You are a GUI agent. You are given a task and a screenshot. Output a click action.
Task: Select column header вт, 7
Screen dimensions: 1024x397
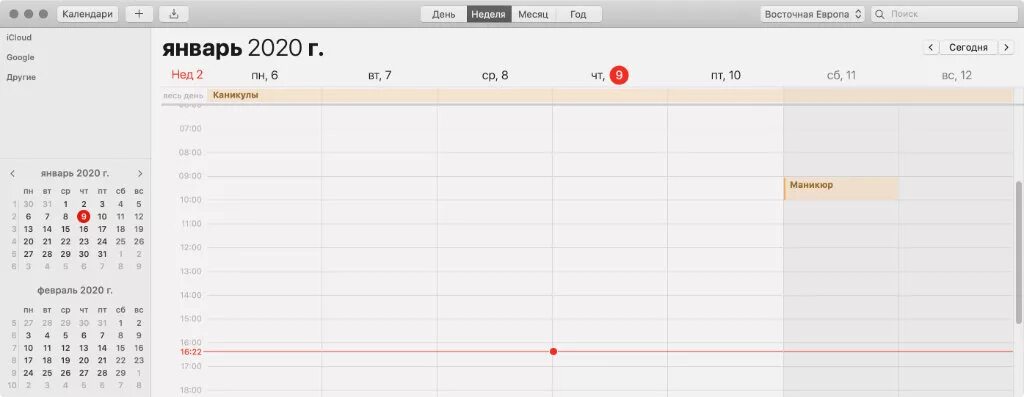(x=379, y=76)
